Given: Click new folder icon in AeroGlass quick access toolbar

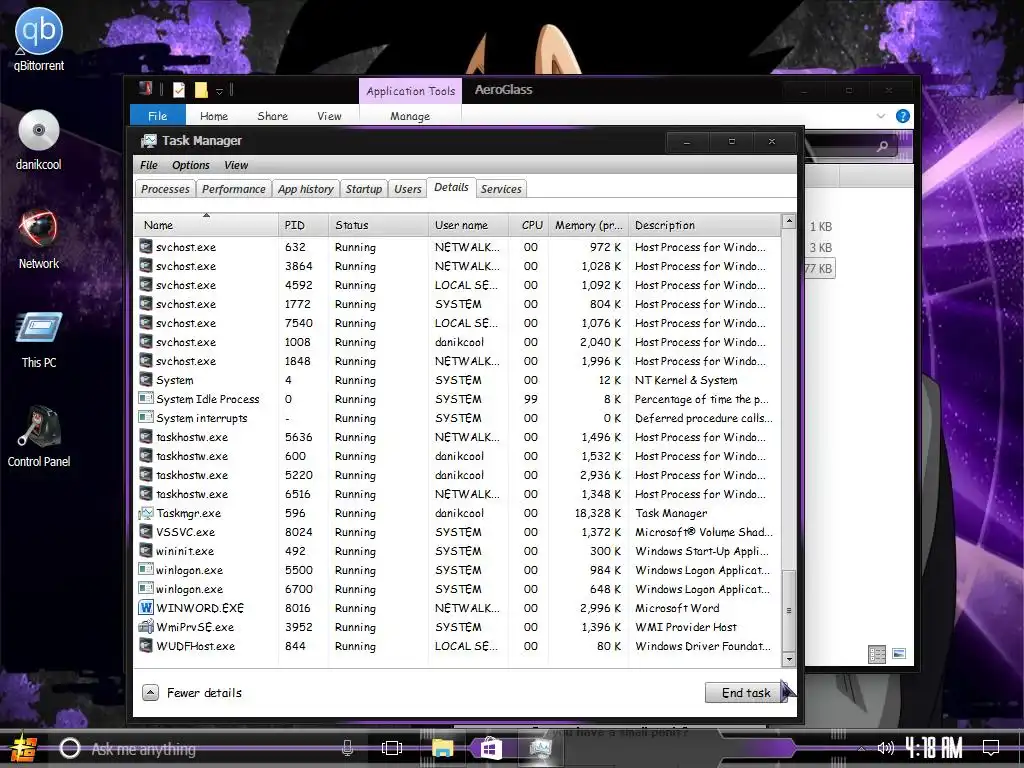Looking at the screenshot, I should 201,90.
